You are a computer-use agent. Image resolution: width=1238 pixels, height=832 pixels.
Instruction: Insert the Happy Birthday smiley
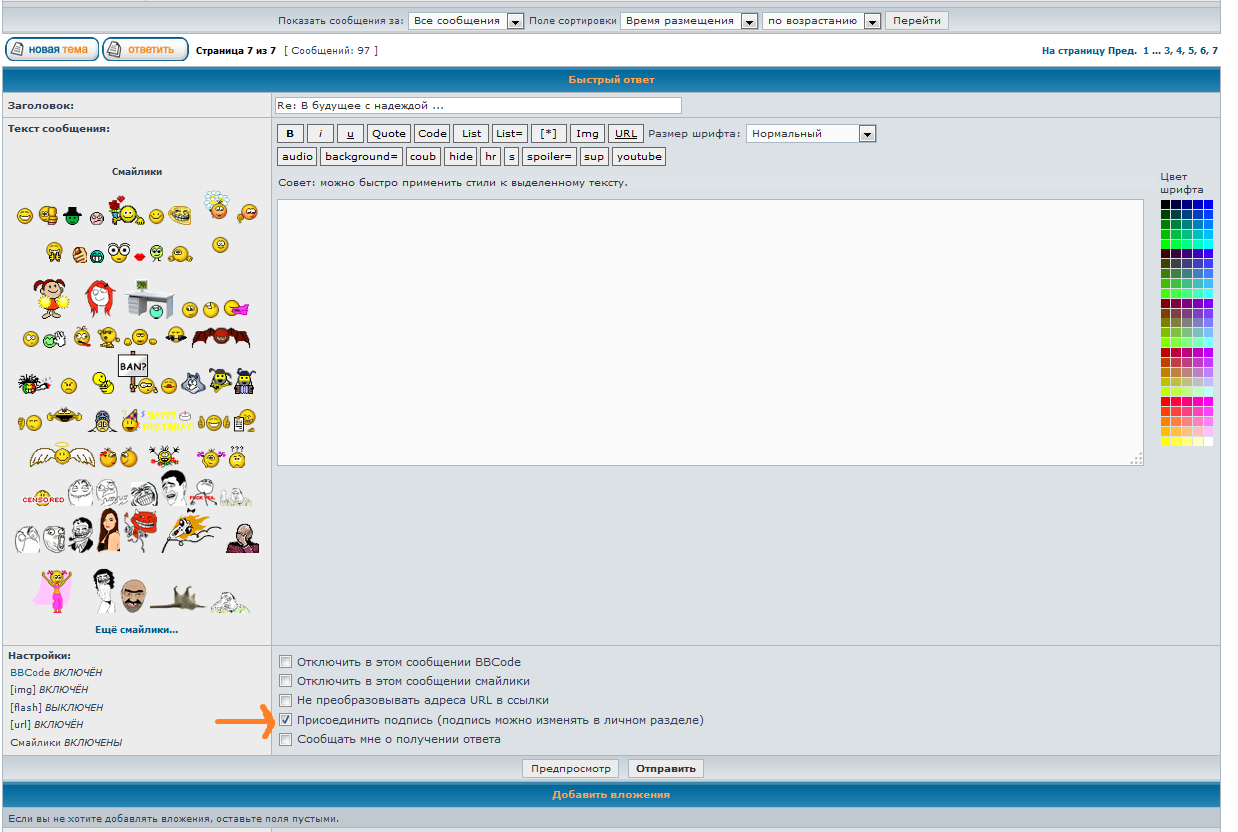click(170, 422)
